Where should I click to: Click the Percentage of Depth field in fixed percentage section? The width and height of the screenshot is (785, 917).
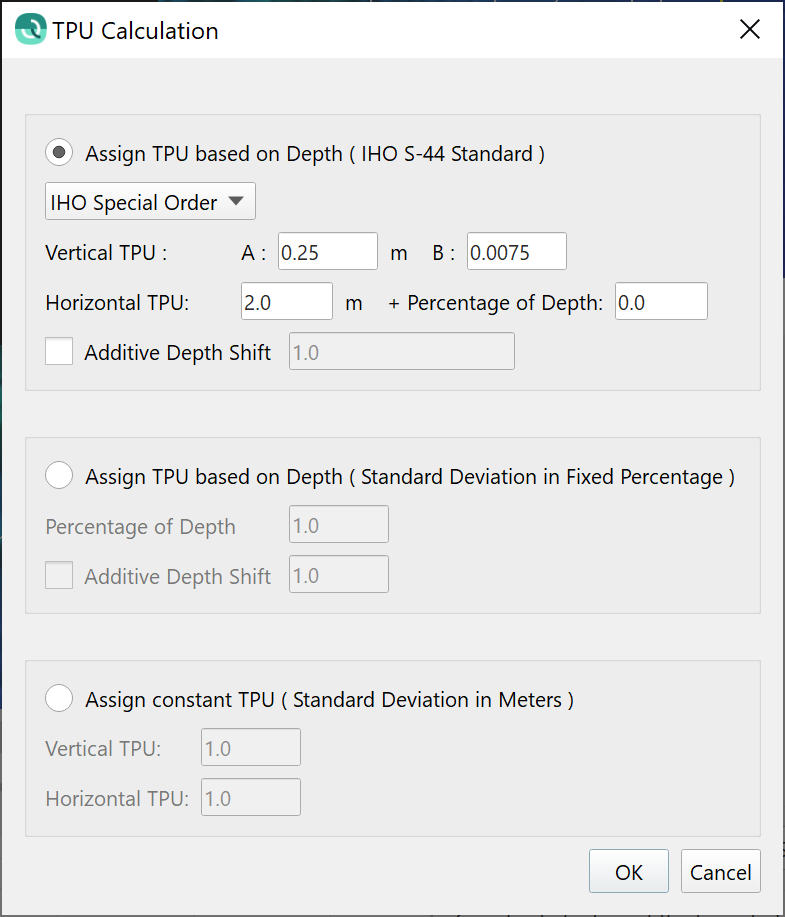click(x=338, y=526)
